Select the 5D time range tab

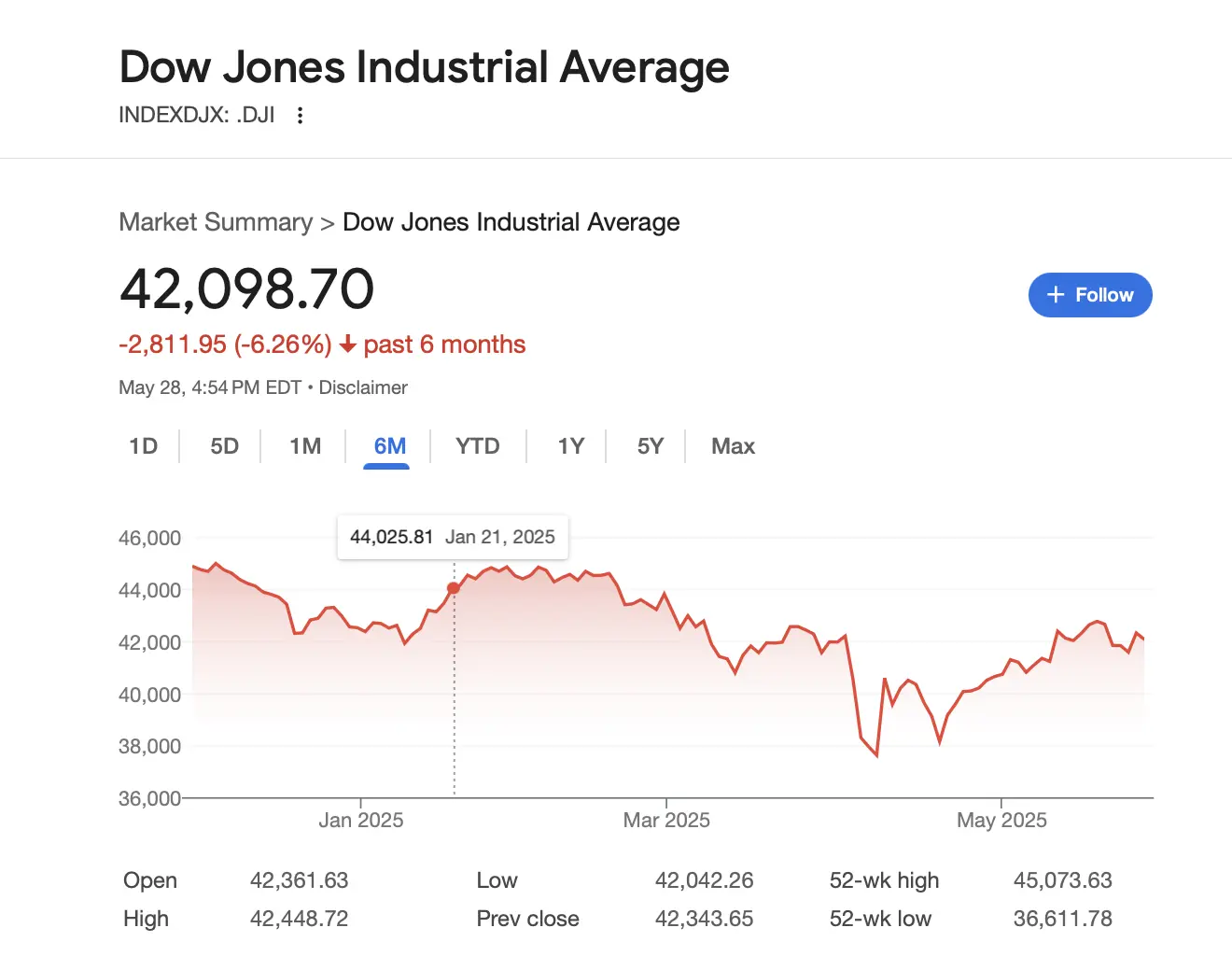point(224,446)
